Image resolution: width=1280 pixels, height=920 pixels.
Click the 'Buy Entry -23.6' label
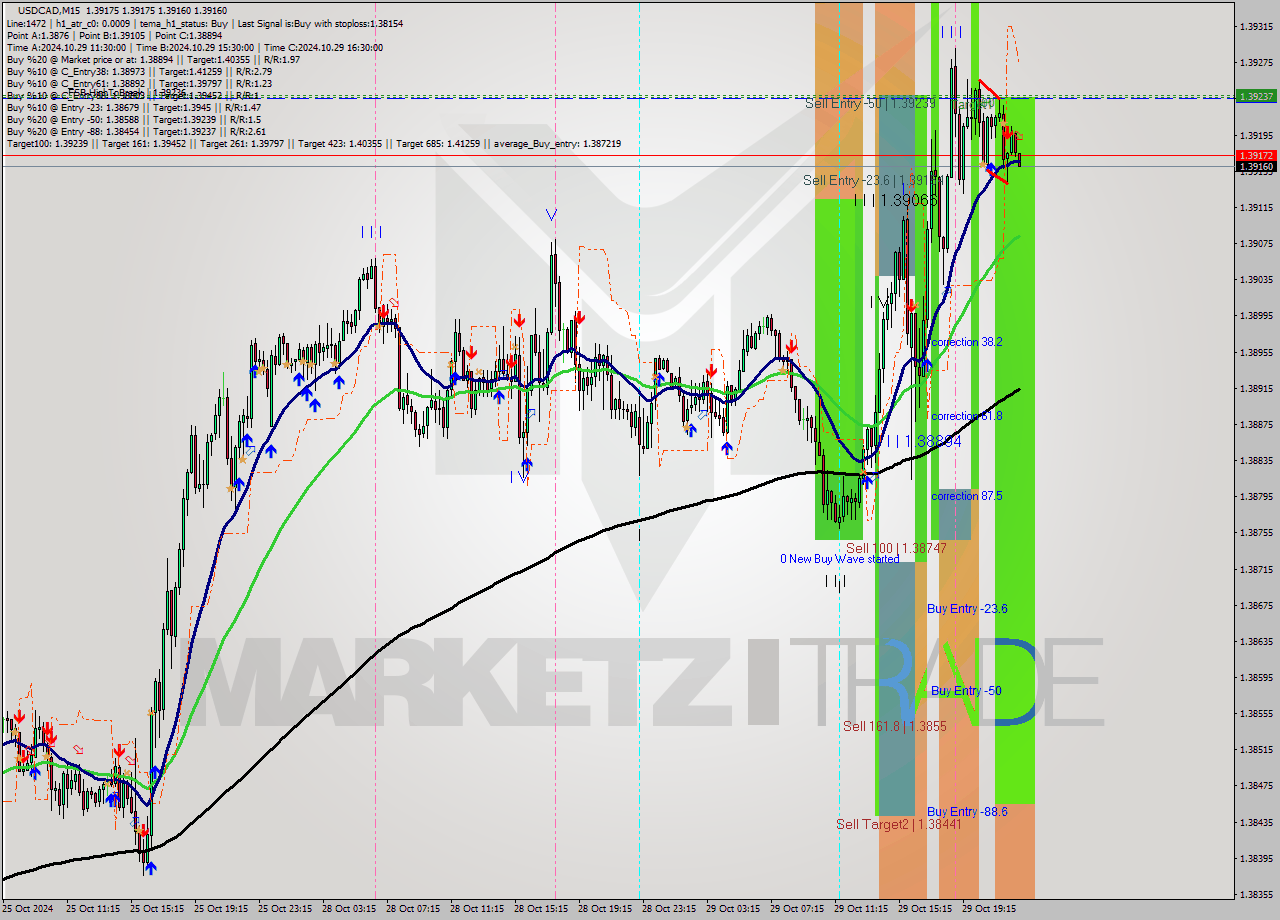[967, 608]
